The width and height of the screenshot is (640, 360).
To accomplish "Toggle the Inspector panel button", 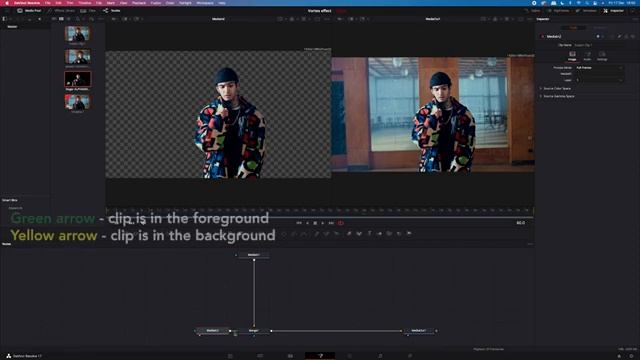I will tap(613, 11).
